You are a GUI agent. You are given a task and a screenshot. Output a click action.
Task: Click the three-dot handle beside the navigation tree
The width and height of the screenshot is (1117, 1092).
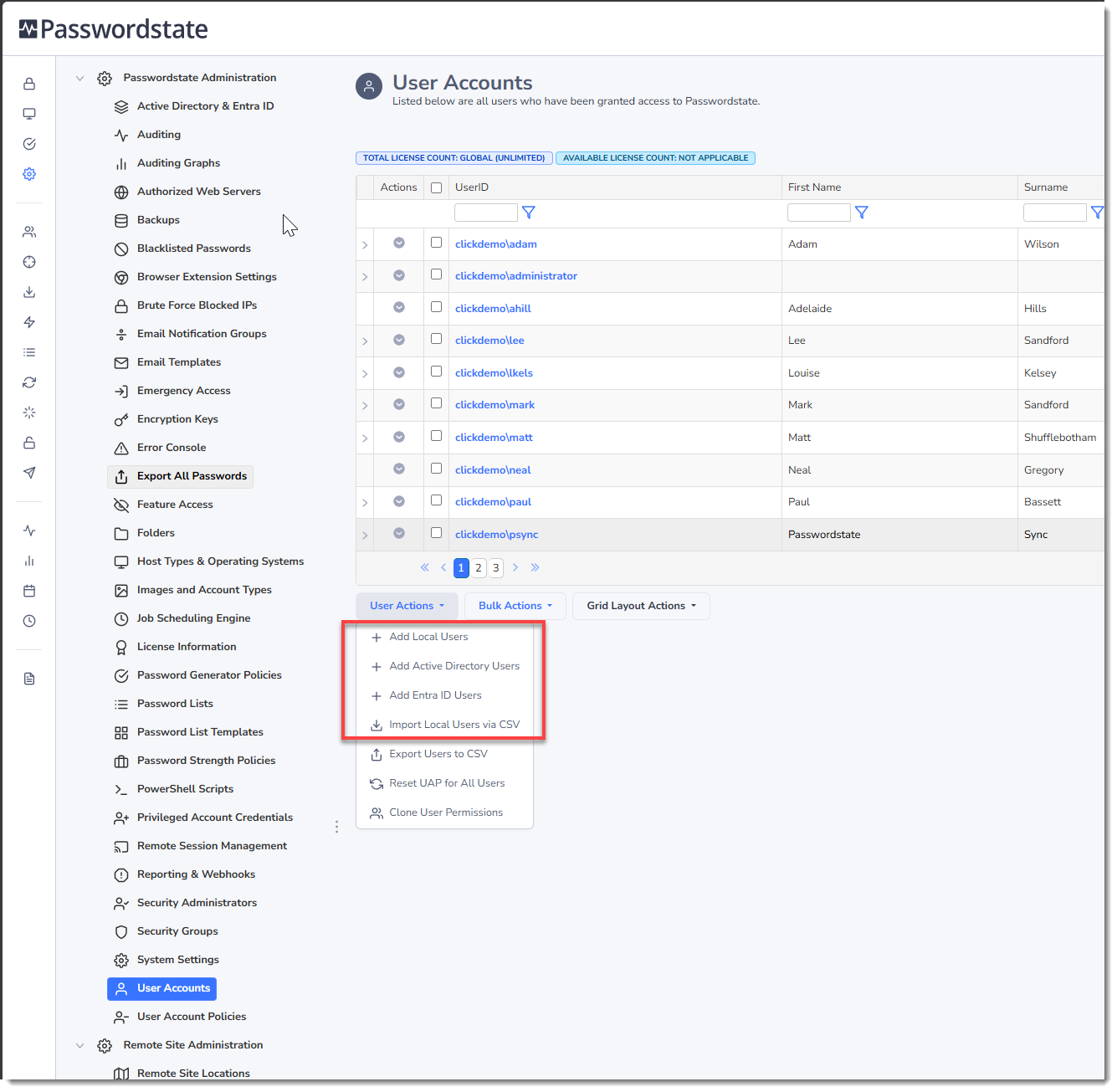[336, 827]
